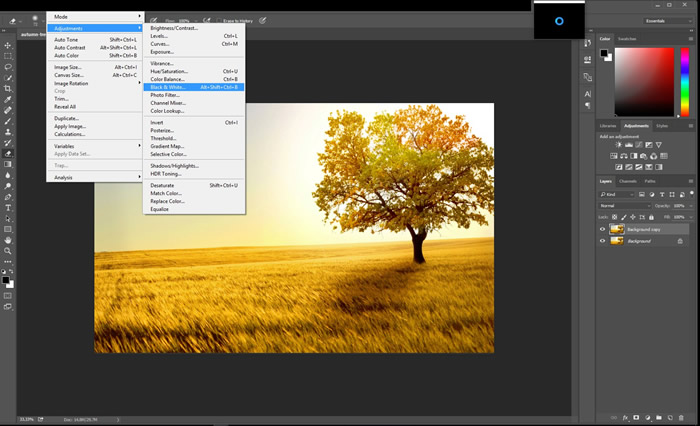The image size is (700, 426).
Task: Switch to the Styles tab
Action: [662, 126]
